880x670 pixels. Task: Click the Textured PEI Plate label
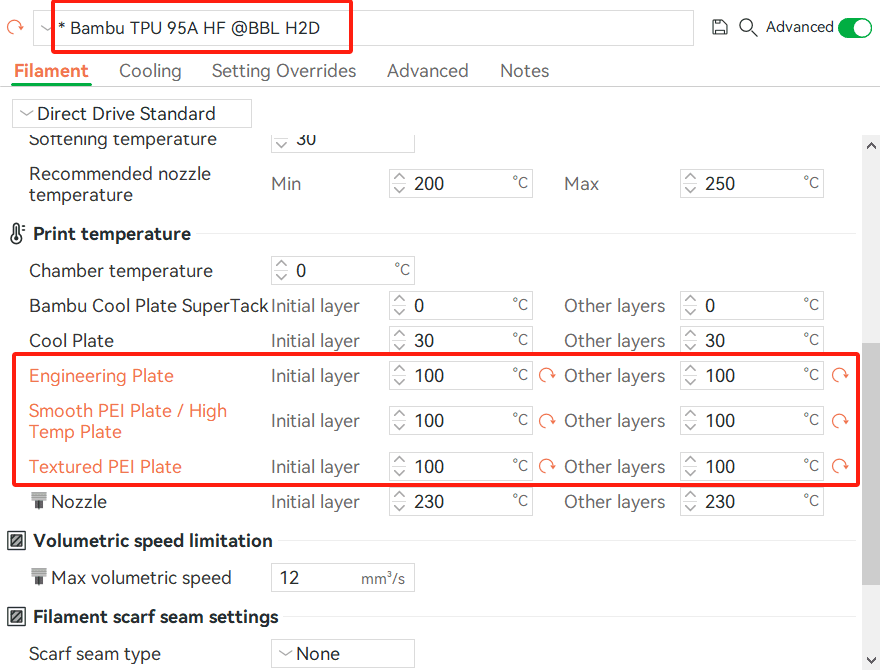106,466
